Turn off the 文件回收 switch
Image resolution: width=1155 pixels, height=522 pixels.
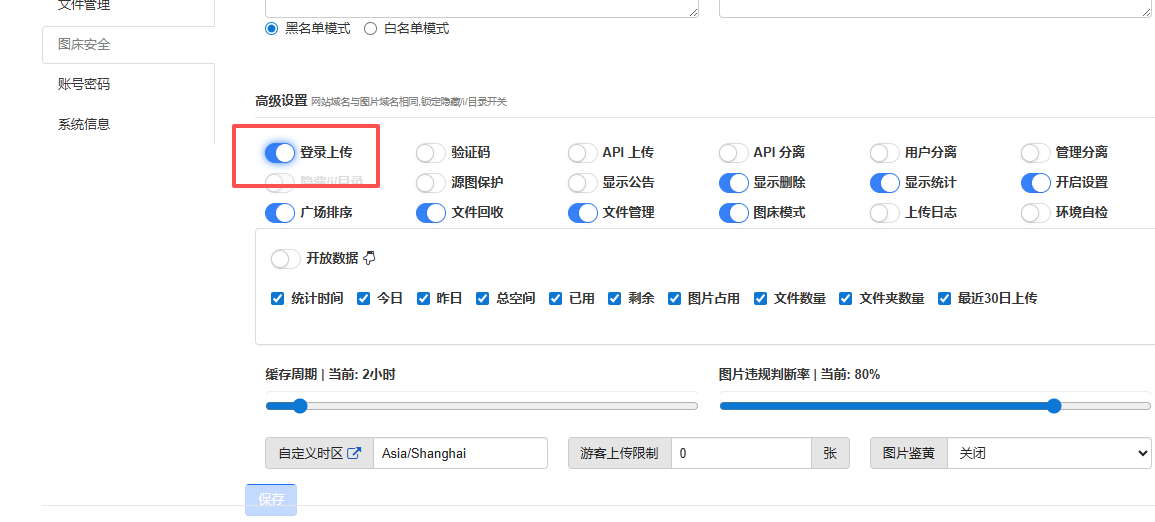point(431,212)
